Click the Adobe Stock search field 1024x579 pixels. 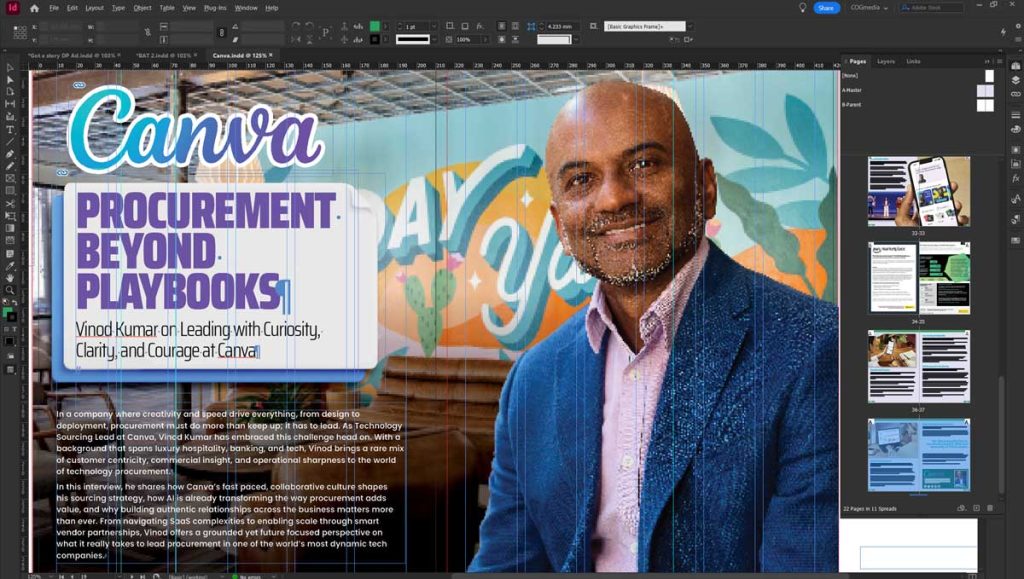coord(931,8)
